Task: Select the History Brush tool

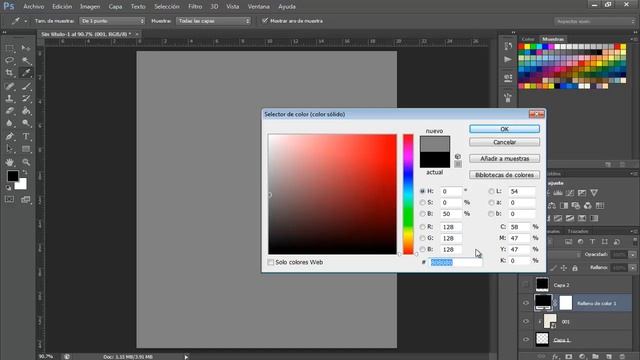Action: pyautogui.click(x=26, y=98)
